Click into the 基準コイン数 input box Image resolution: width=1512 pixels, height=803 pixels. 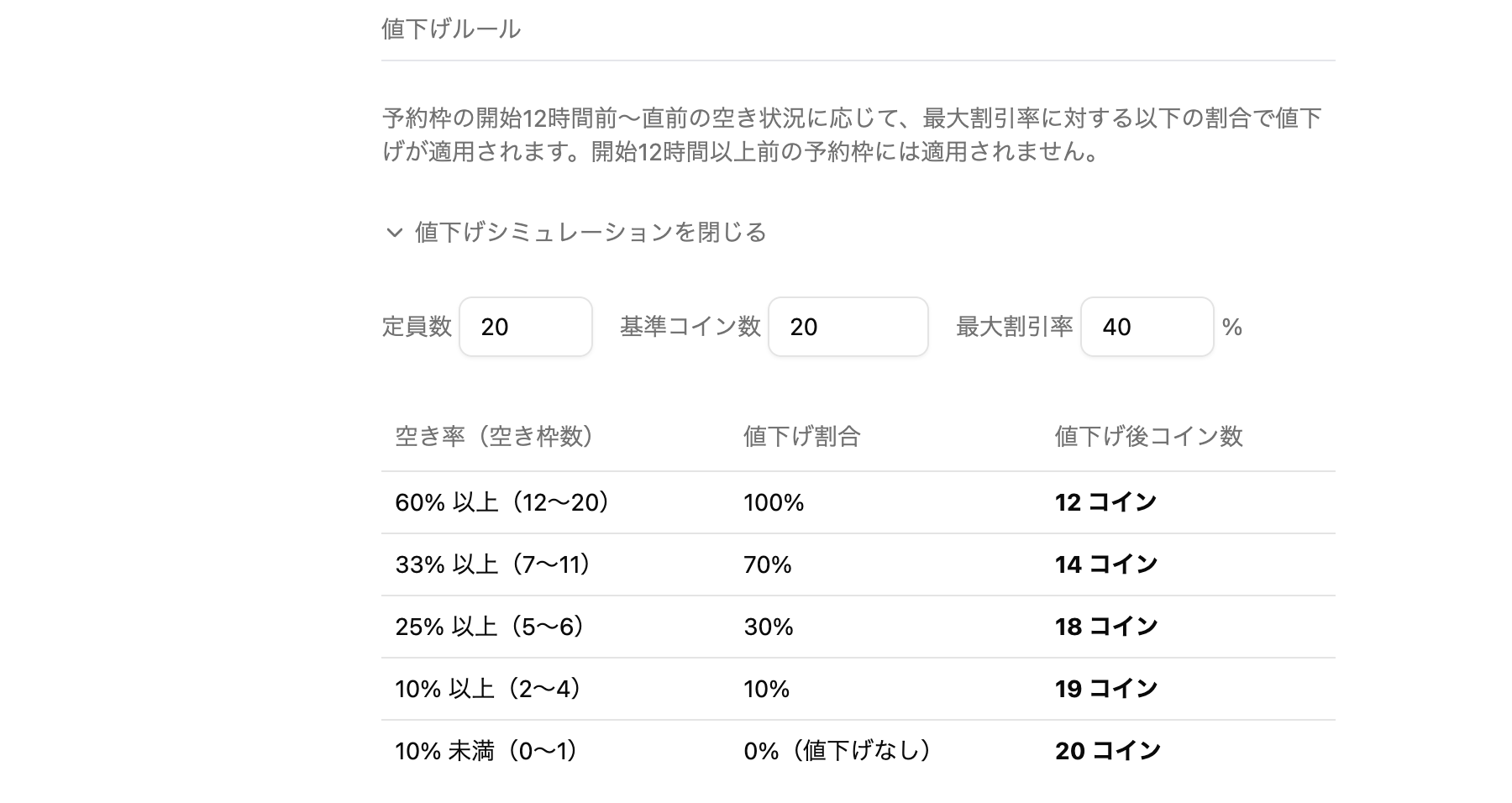tap(847, 327)
